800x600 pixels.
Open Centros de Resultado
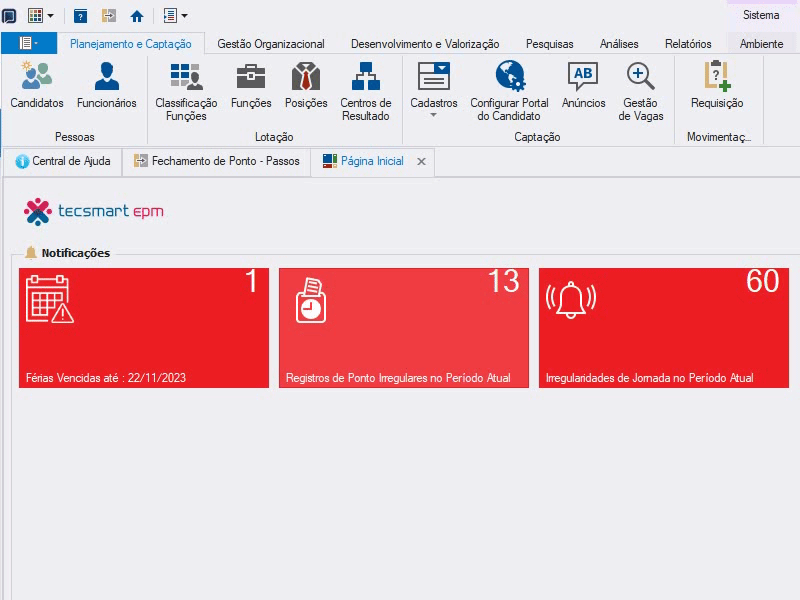pos(366,92)
